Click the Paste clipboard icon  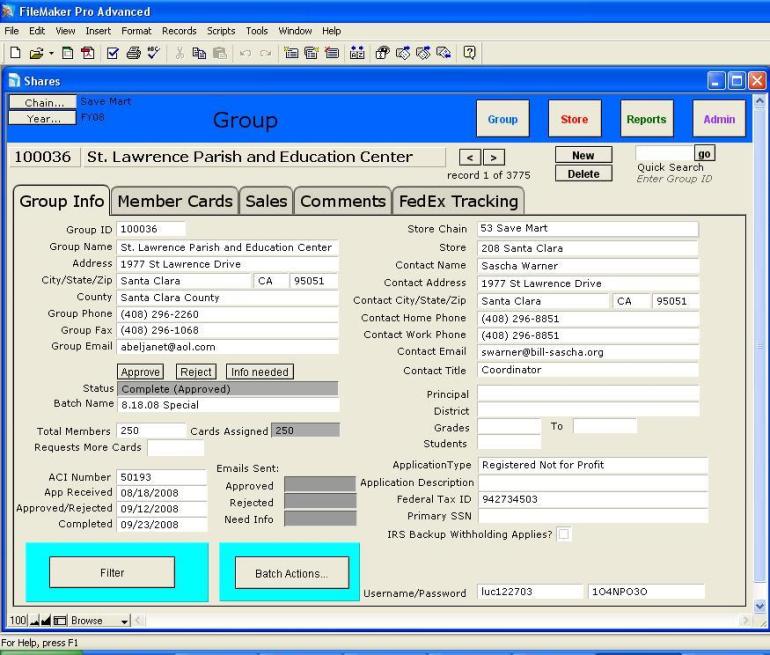tap(220, 53)
